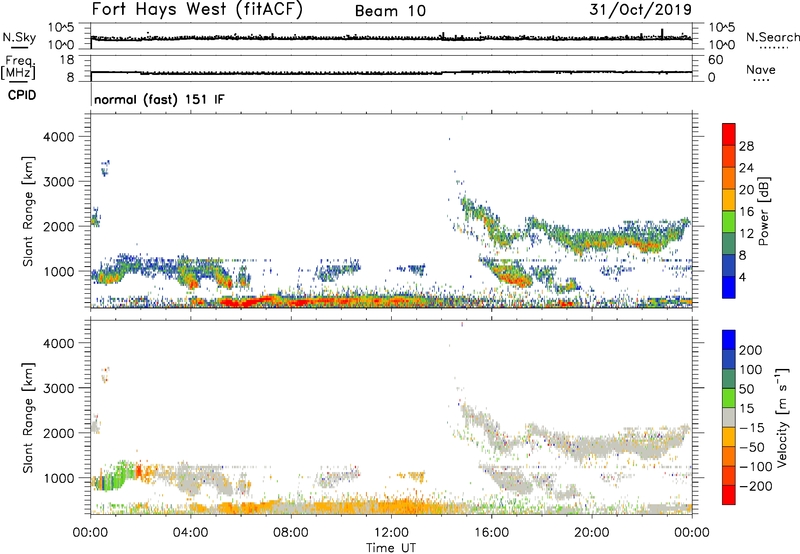Click the velocity panel 'Slant Range [km]' label
Viewport: 800px width, 554px height.
pyautogui.click(x=28, y=418)
